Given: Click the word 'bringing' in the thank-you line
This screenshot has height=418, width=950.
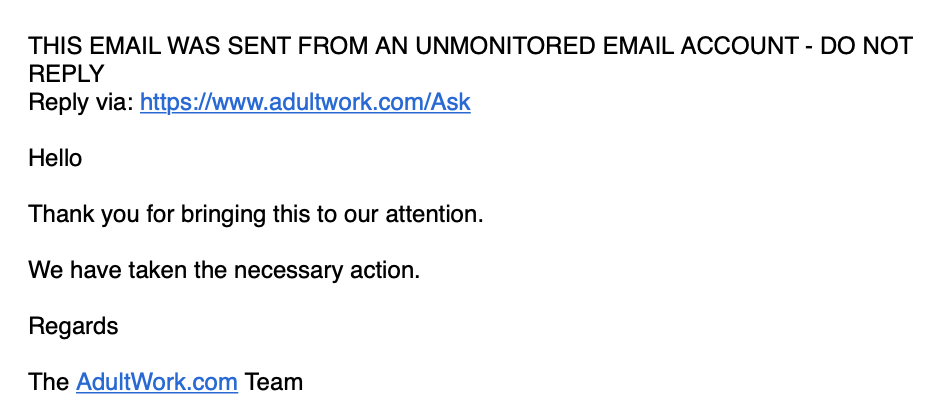Looking at the screenshot, I should pos(223,214).
